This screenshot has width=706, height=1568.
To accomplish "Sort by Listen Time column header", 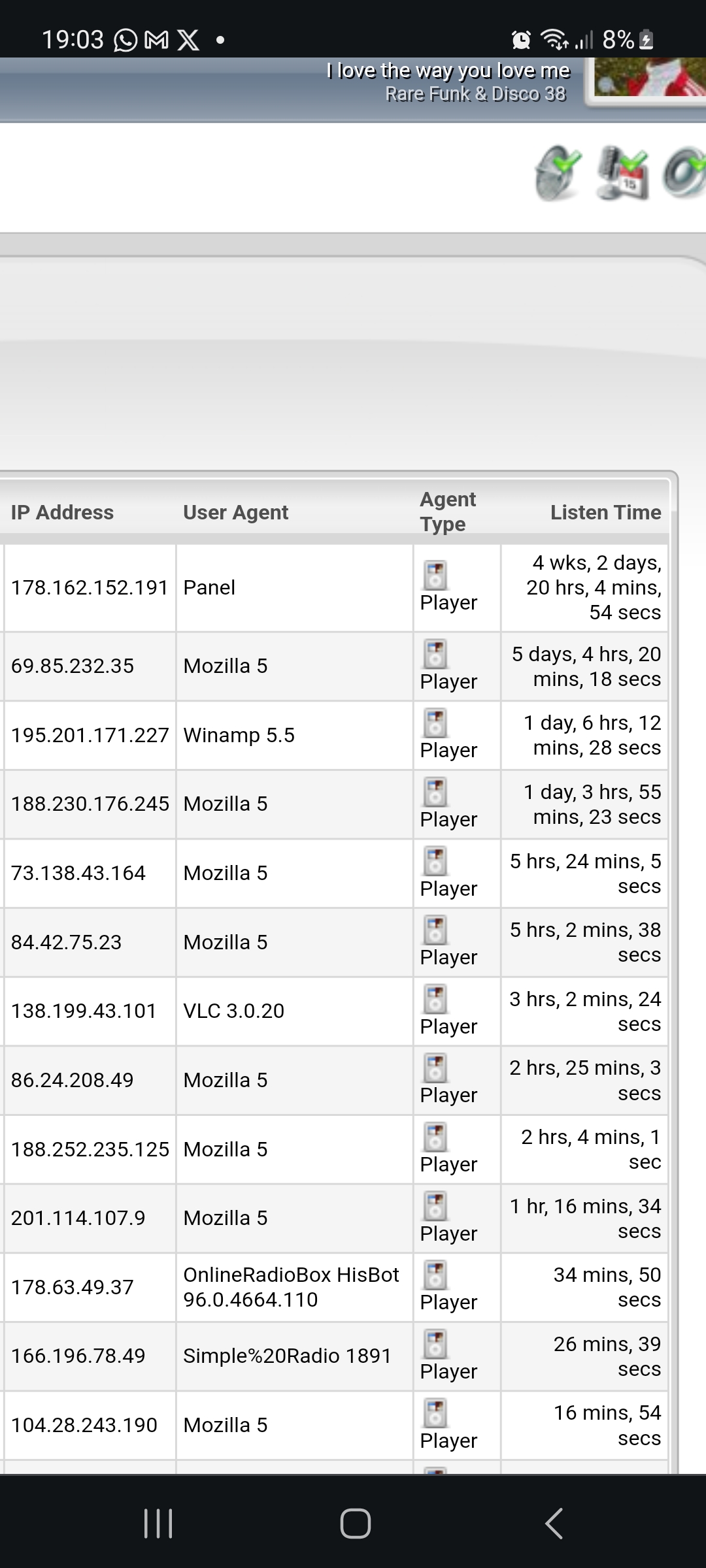I will tap(605, 512).
